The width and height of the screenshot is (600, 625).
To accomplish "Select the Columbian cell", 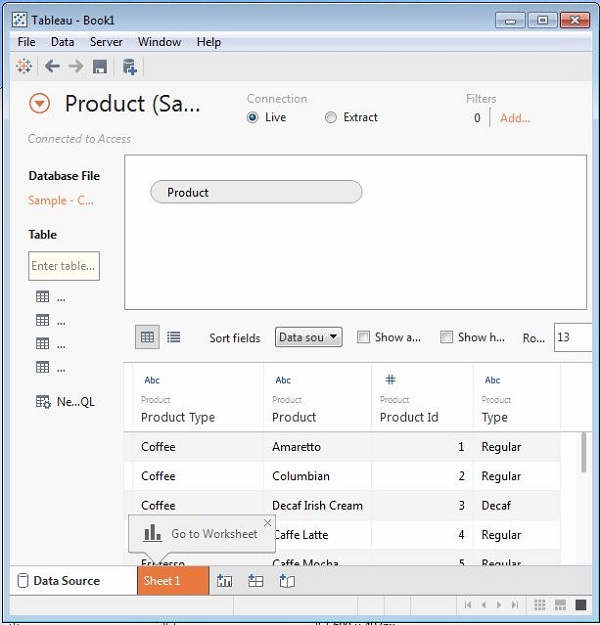I will 317,476.
